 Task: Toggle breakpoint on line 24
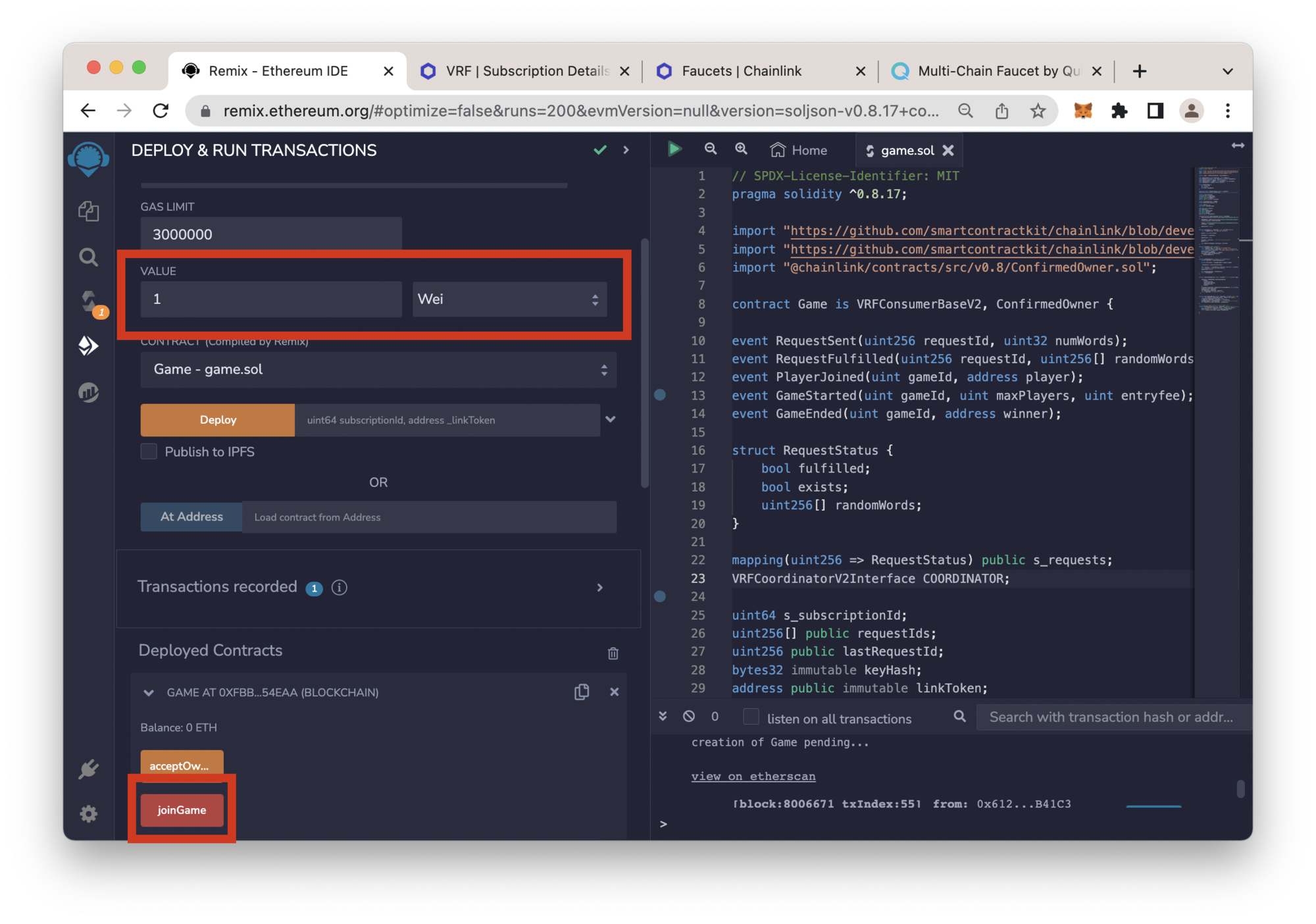tap(660, 596)
